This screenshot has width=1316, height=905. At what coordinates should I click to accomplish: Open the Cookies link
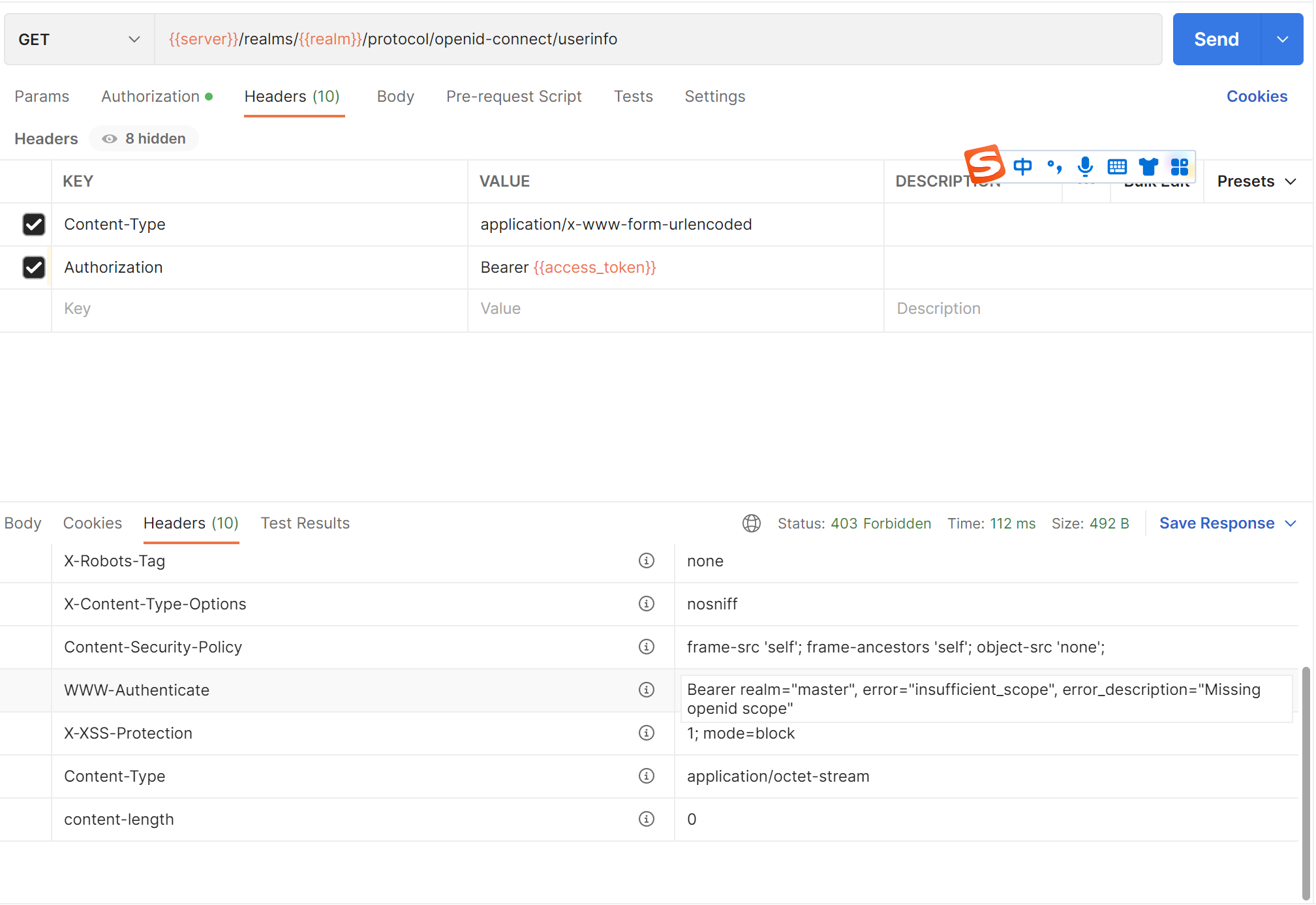point(1257,97)
